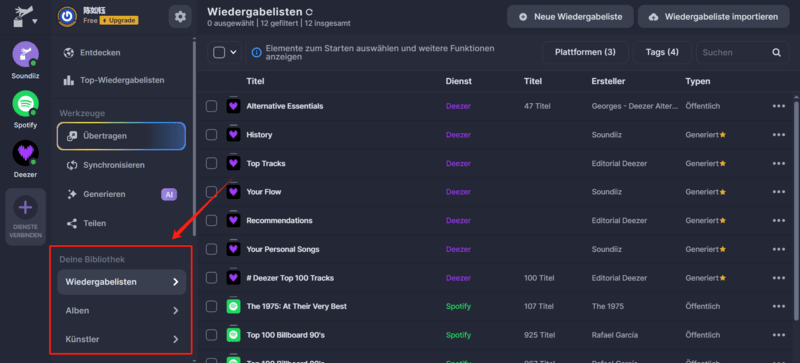Open the settings gear icon

tap(180, 17)
